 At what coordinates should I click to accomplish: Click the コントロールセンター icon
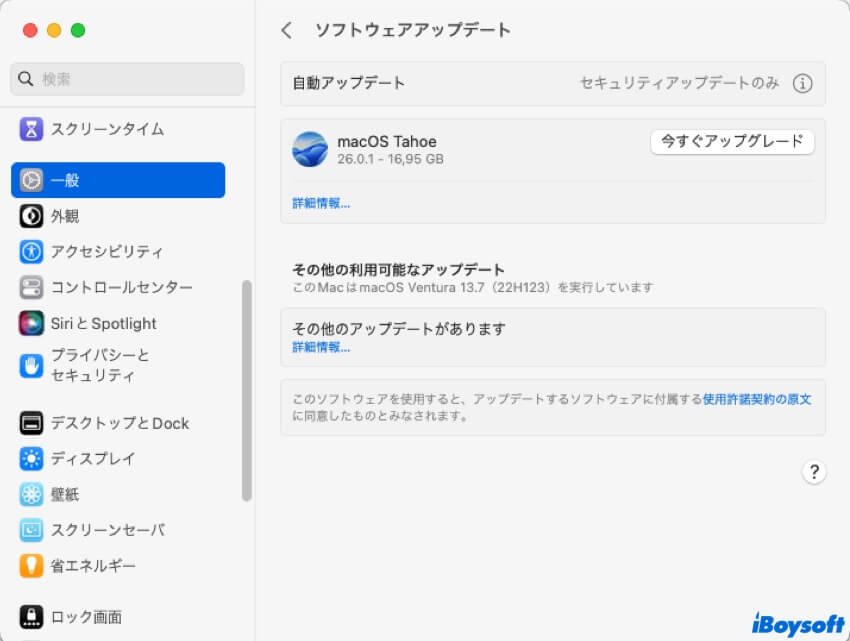point(32,288)
